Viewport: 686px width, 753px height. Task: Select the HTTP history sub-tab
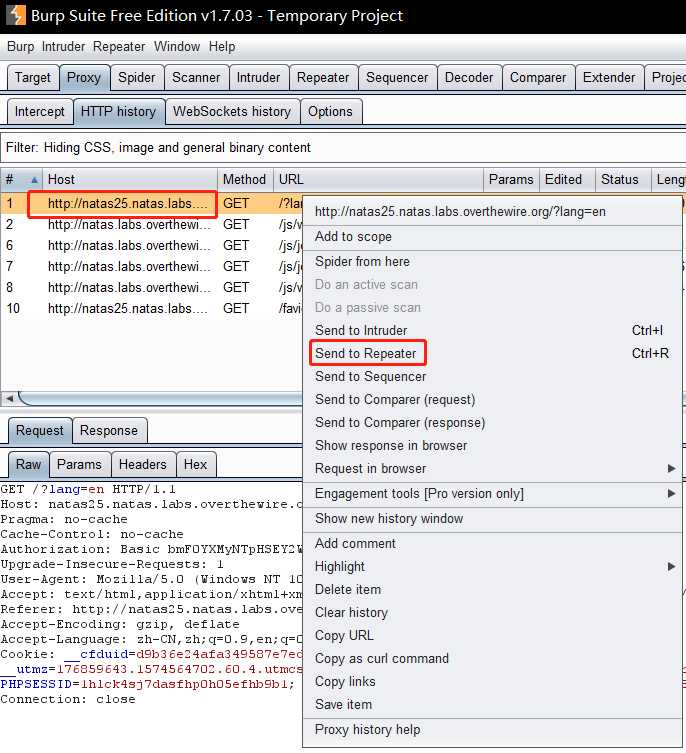coord(118,111)
